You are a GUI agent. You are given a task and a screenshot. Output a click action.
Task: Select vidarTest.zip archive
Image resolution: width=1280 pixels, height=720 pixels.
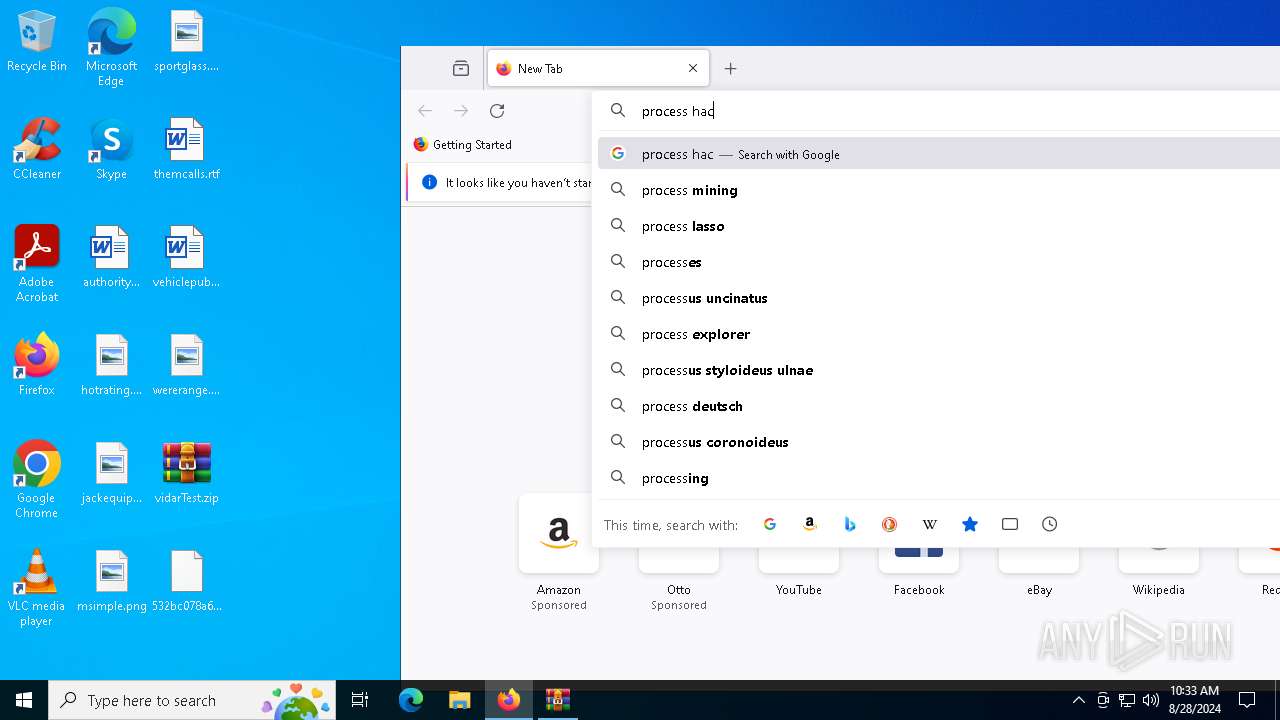(187, 474)
